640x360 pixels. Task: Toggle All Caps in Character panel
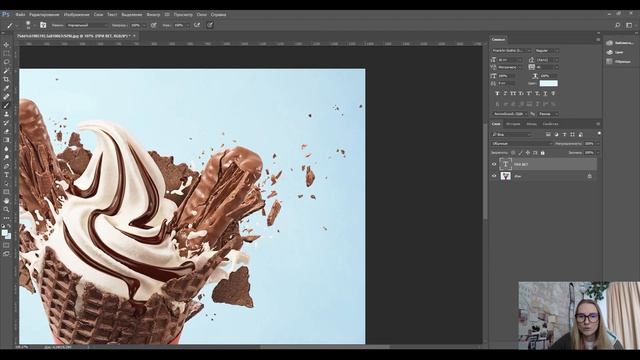pyautogui.click(x=513, y=93)
